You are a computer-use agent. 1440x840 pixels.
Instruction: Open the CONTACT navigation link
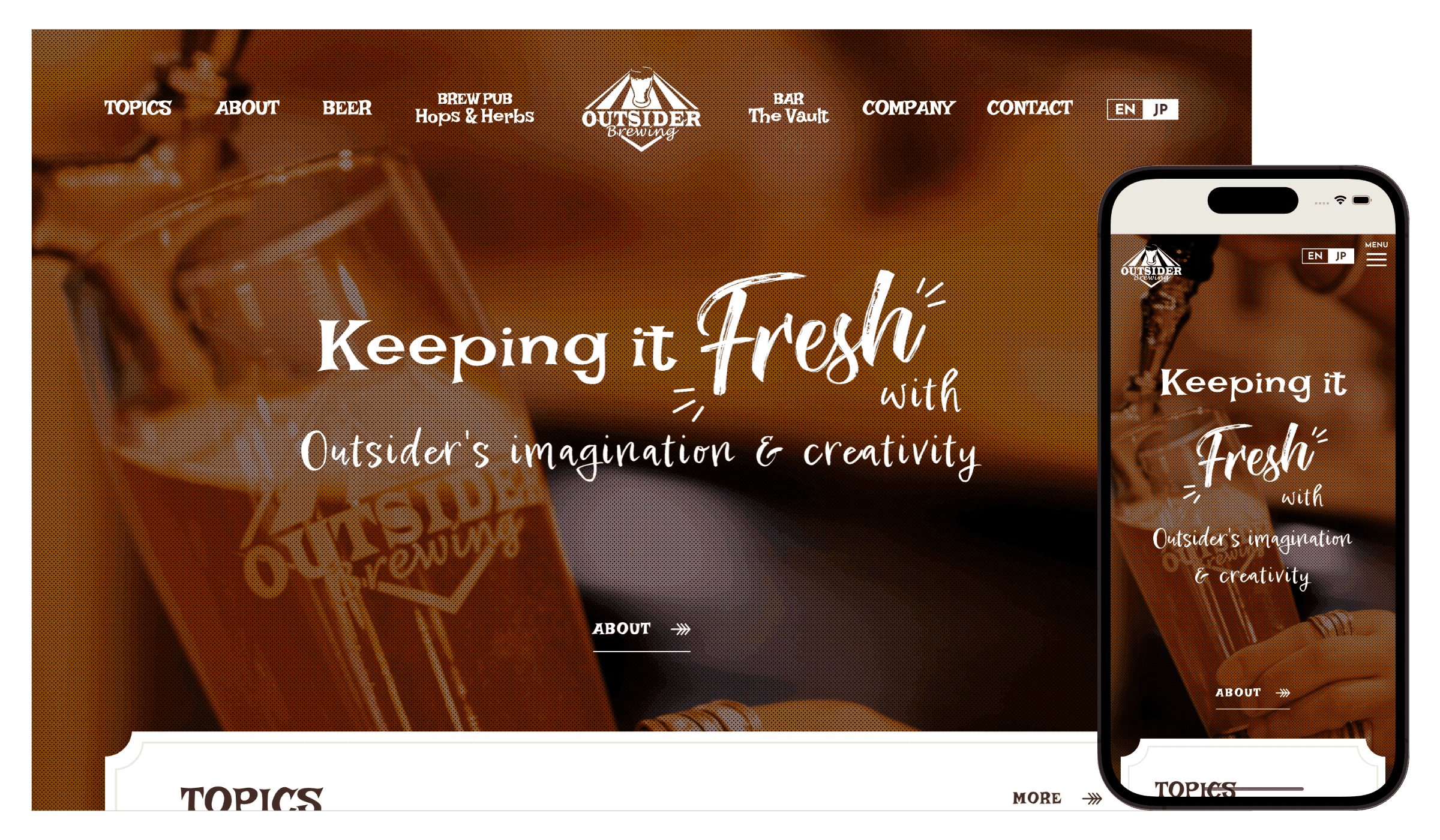click(x=1030, y=108)
